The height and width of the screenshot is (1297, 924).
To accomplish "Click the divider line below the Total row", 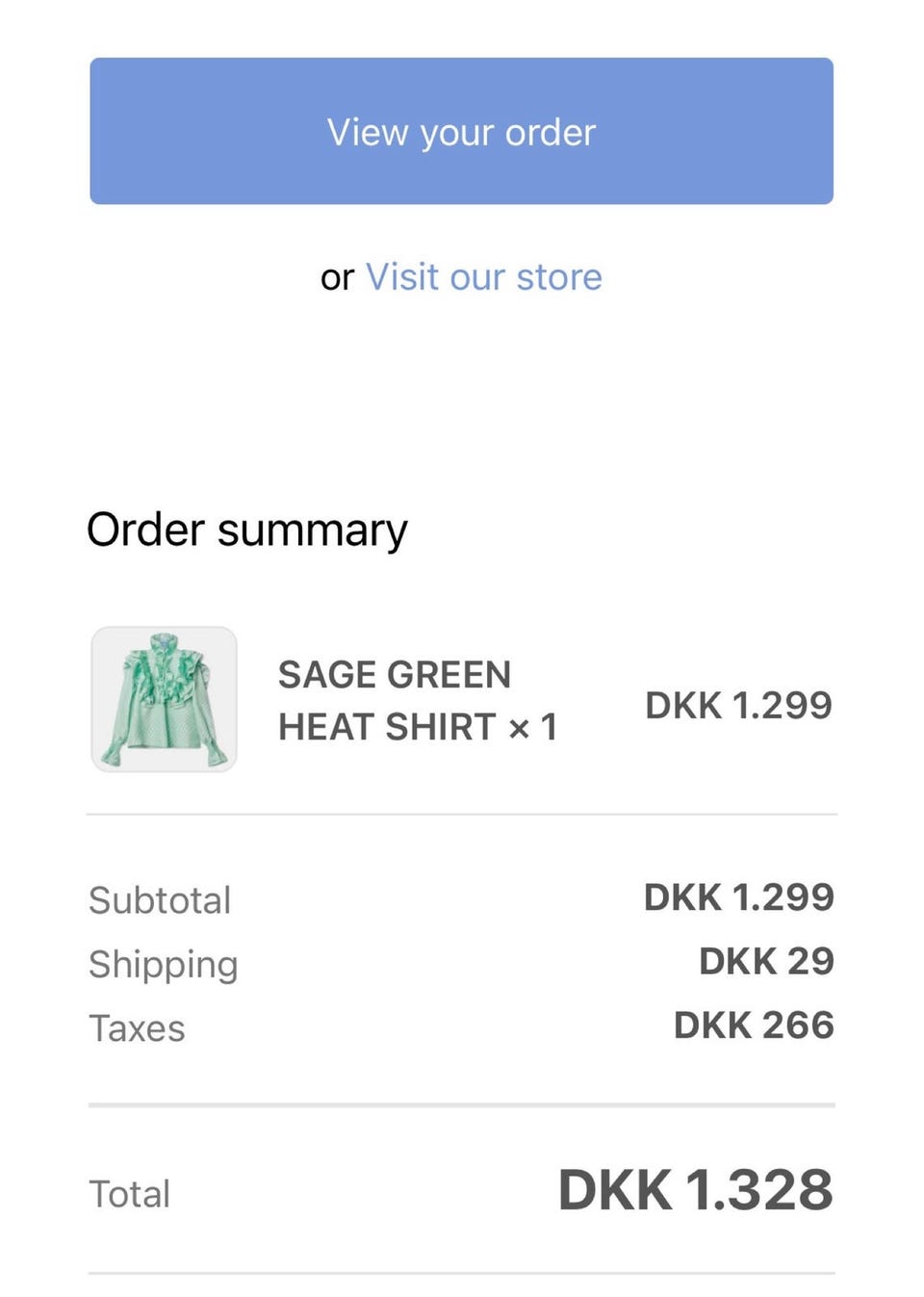I will (462, 1274).
